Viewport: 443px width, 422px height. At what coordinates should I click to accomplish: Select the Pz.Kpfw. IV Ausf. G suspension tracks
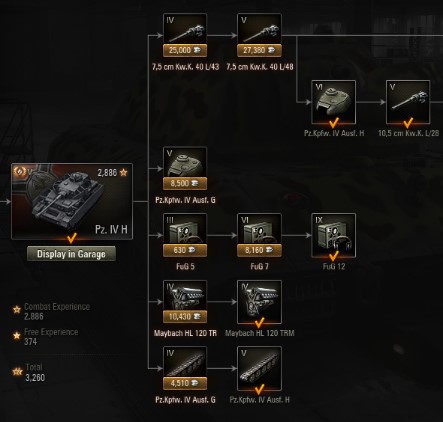185,362
